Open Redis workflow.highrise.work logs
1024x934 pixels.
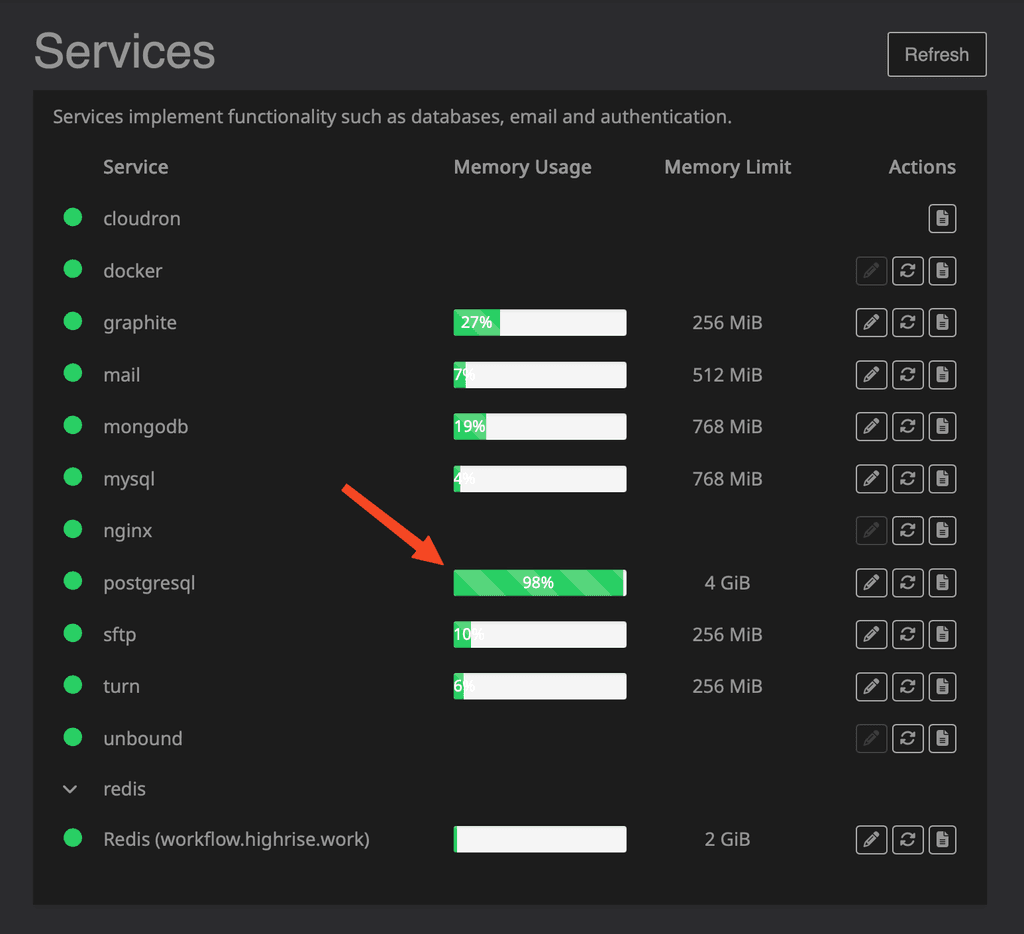pyautogui.click(x=942, y=839)
